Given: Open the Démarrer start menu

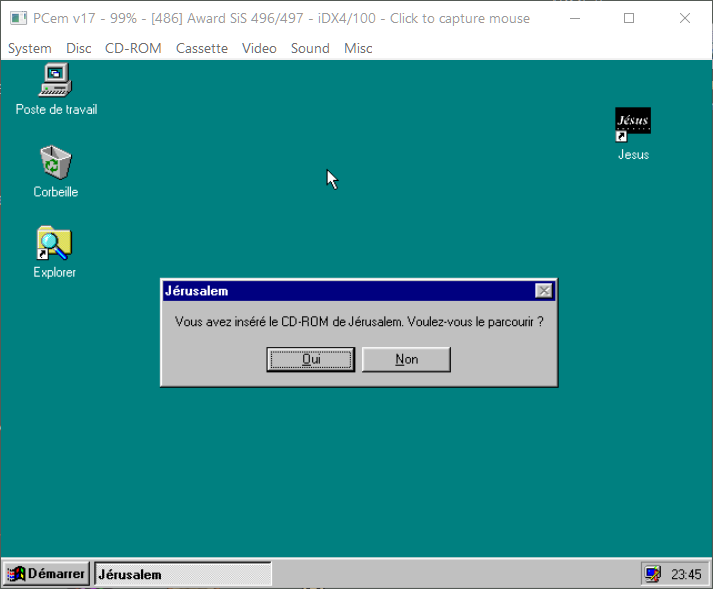Looking at the screenshot, I should click(46, 574).
